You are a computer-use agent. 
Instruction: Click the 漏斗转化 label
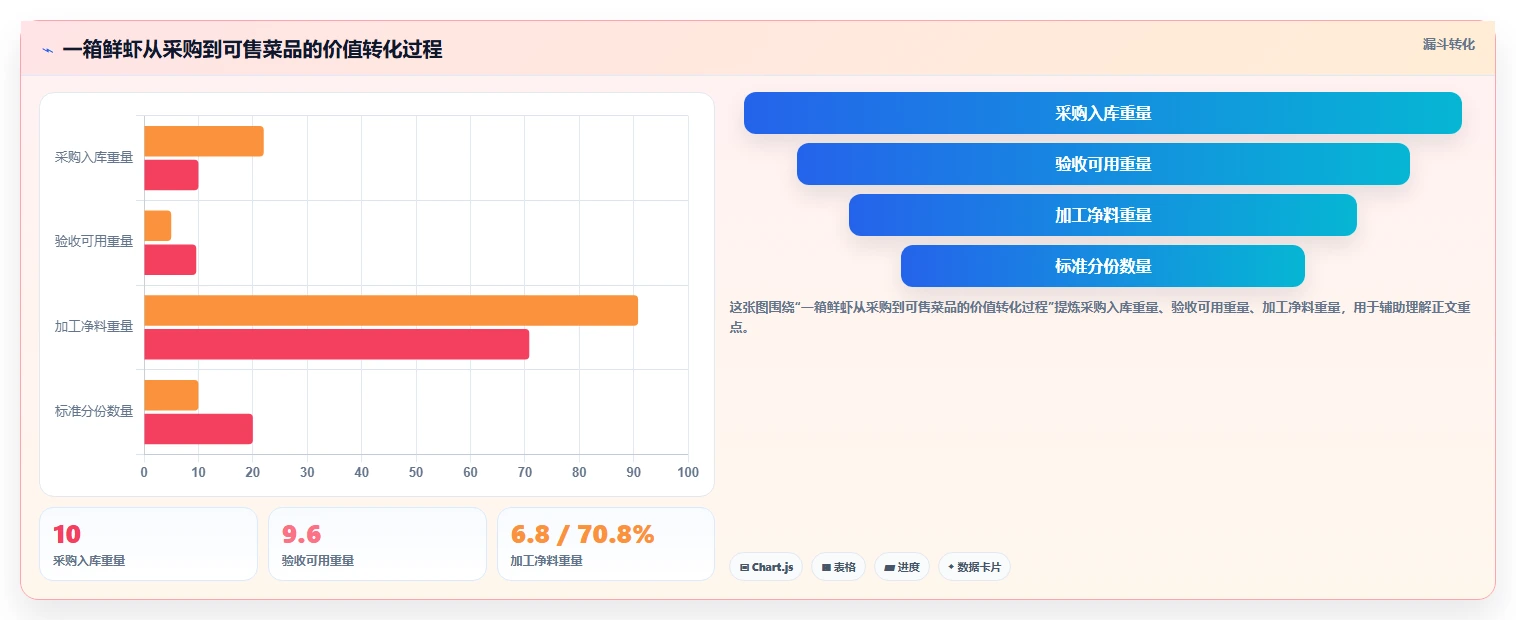1448,44
